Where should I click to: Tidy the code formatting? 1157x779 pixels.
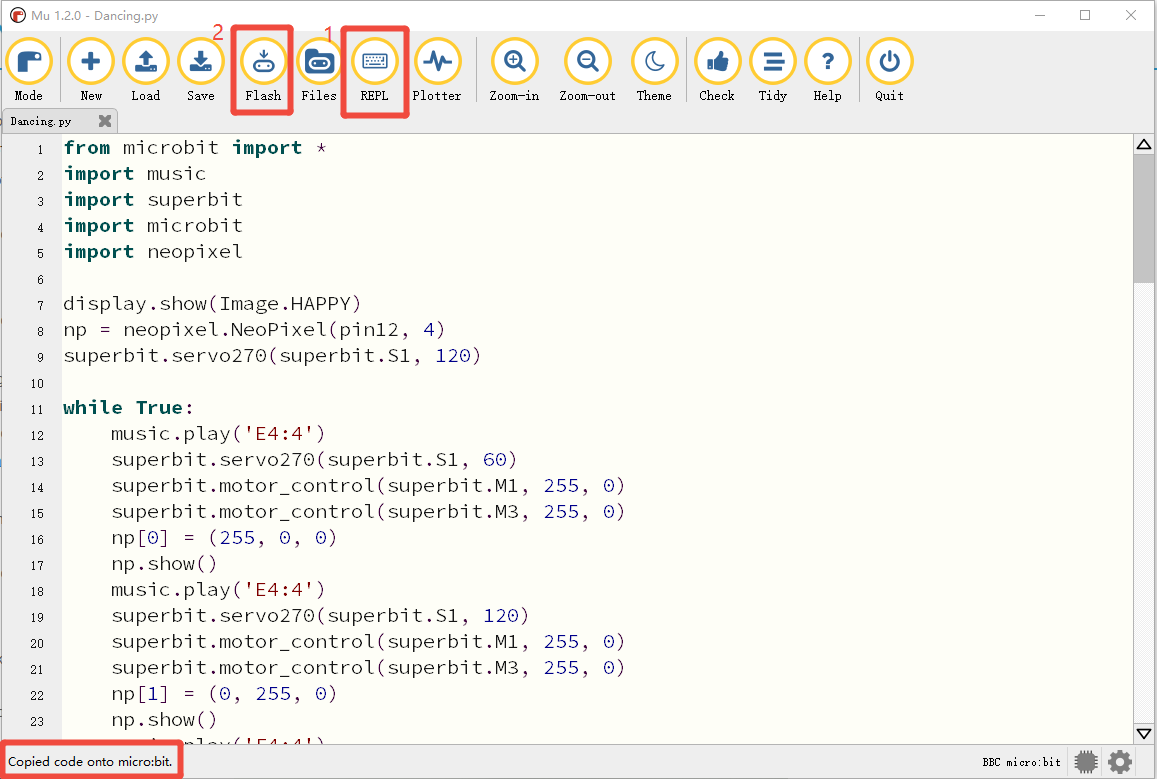click(x=773, y=71)
